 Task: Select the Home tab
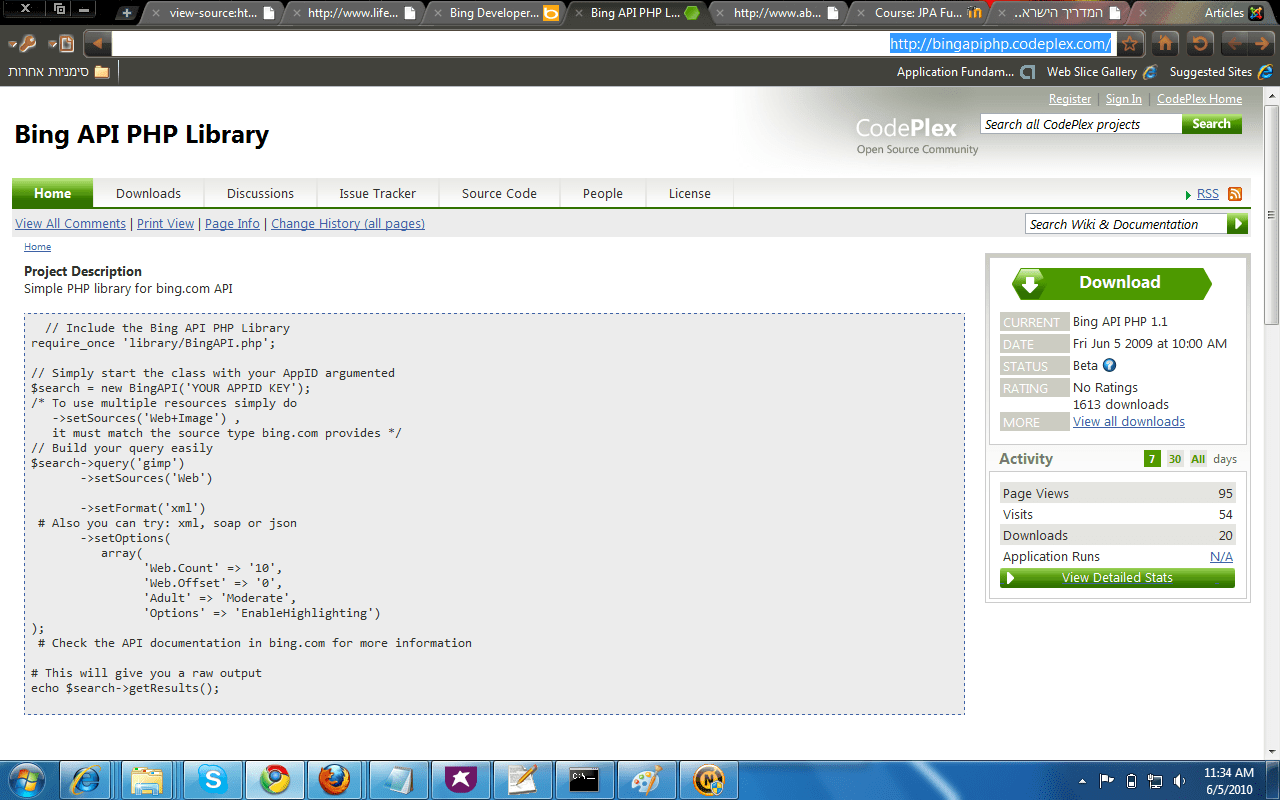point(53,193)
